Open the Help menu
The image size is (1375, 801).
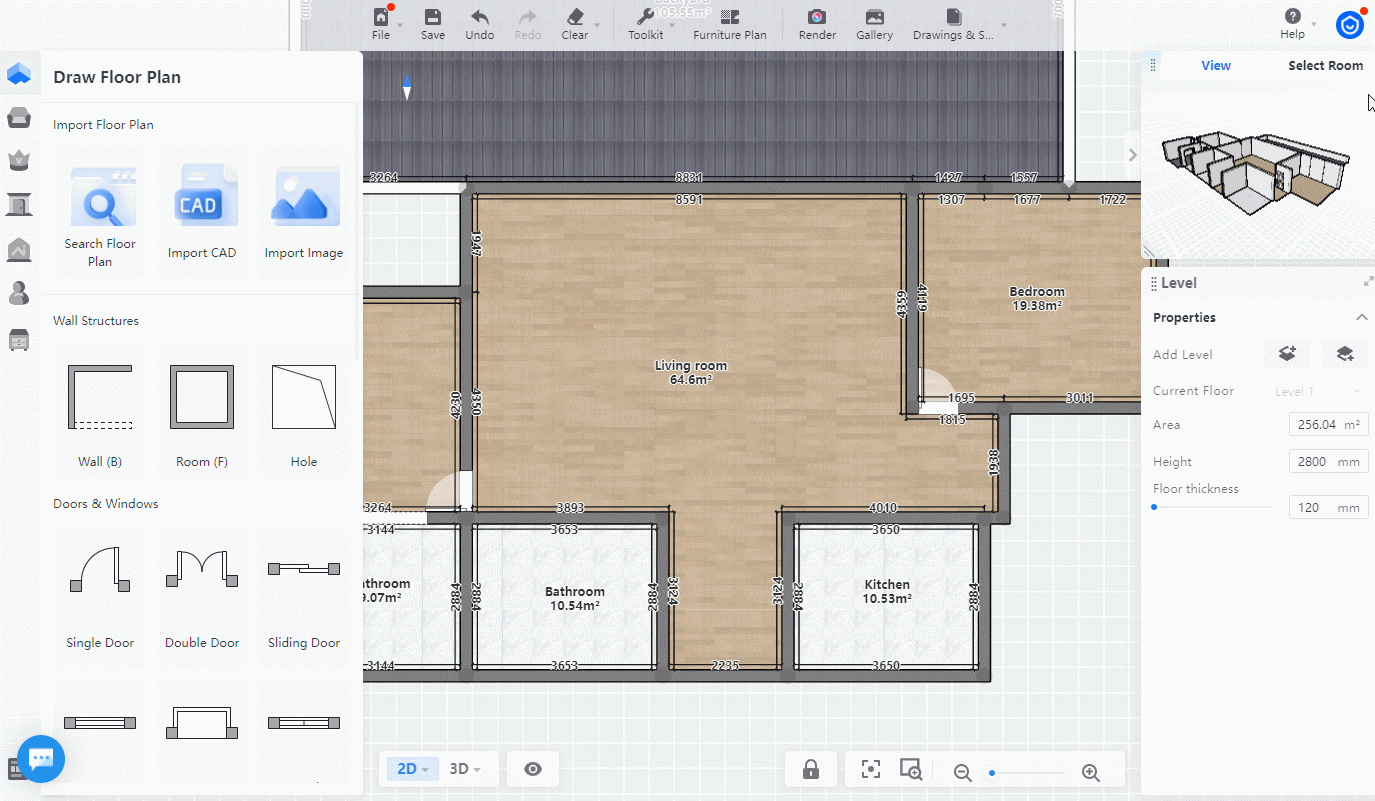click(x=1293, y=24)
